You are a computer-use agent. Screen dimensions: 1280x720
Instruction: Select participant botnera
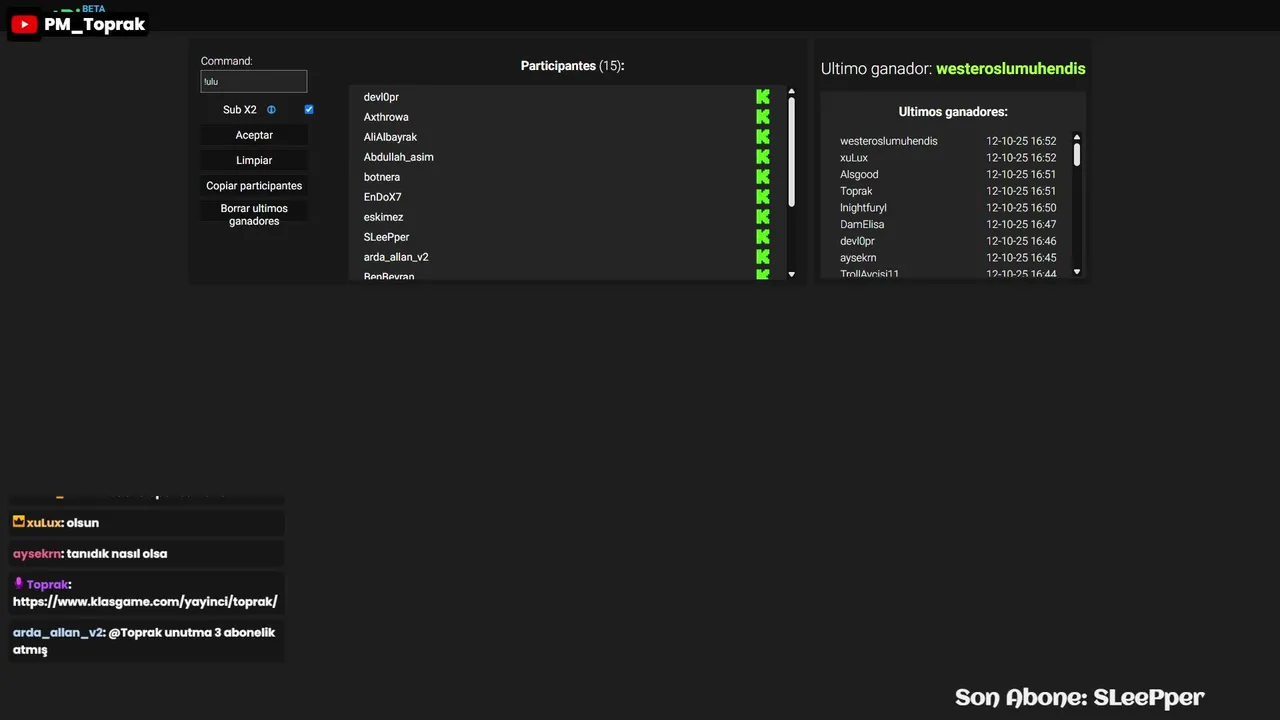tap(382, 177)
